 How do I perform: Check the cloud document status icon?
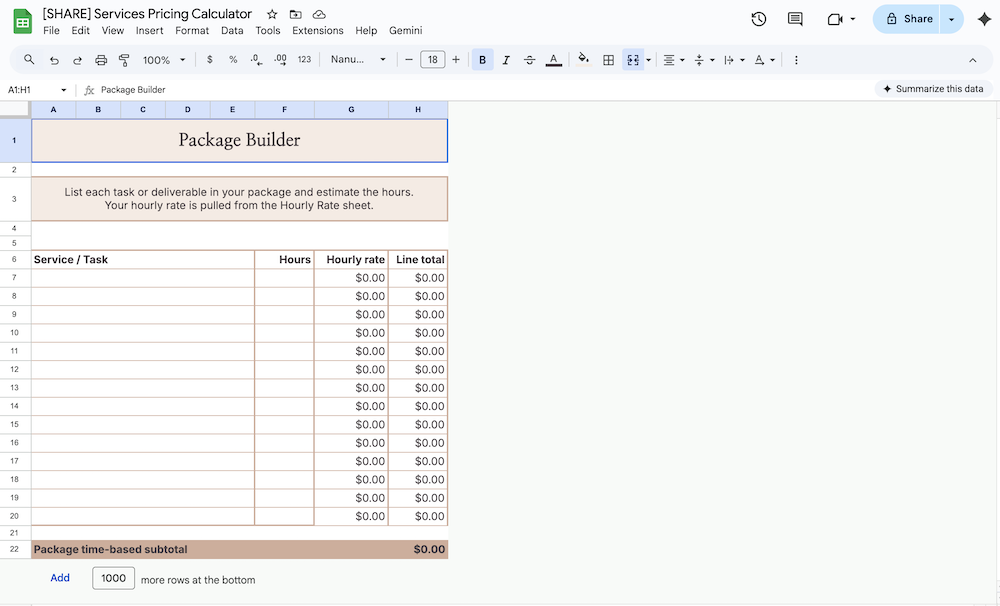319,14
